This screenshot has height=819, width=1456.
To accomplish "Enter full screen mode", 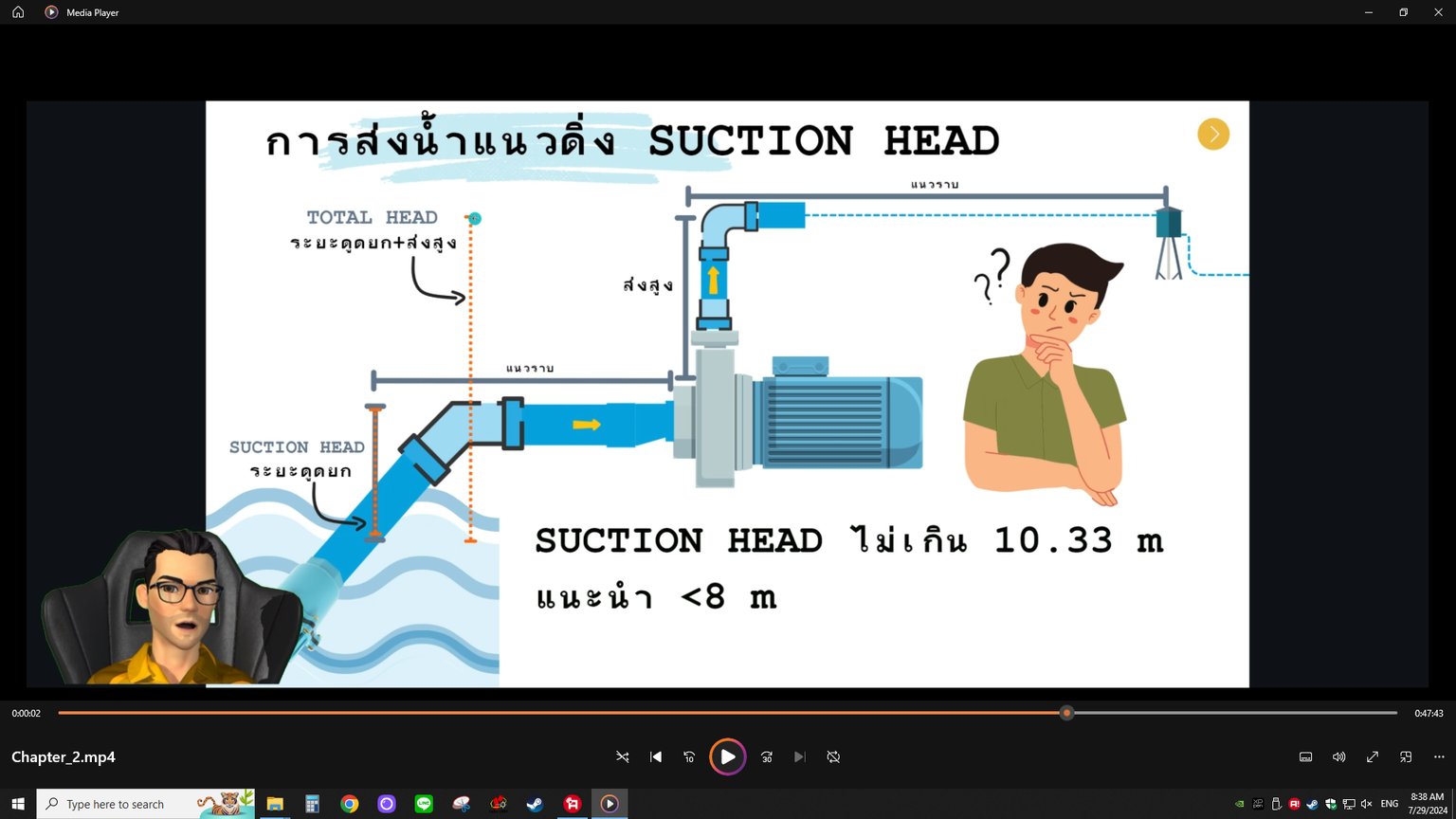I will pos(1372,757).
